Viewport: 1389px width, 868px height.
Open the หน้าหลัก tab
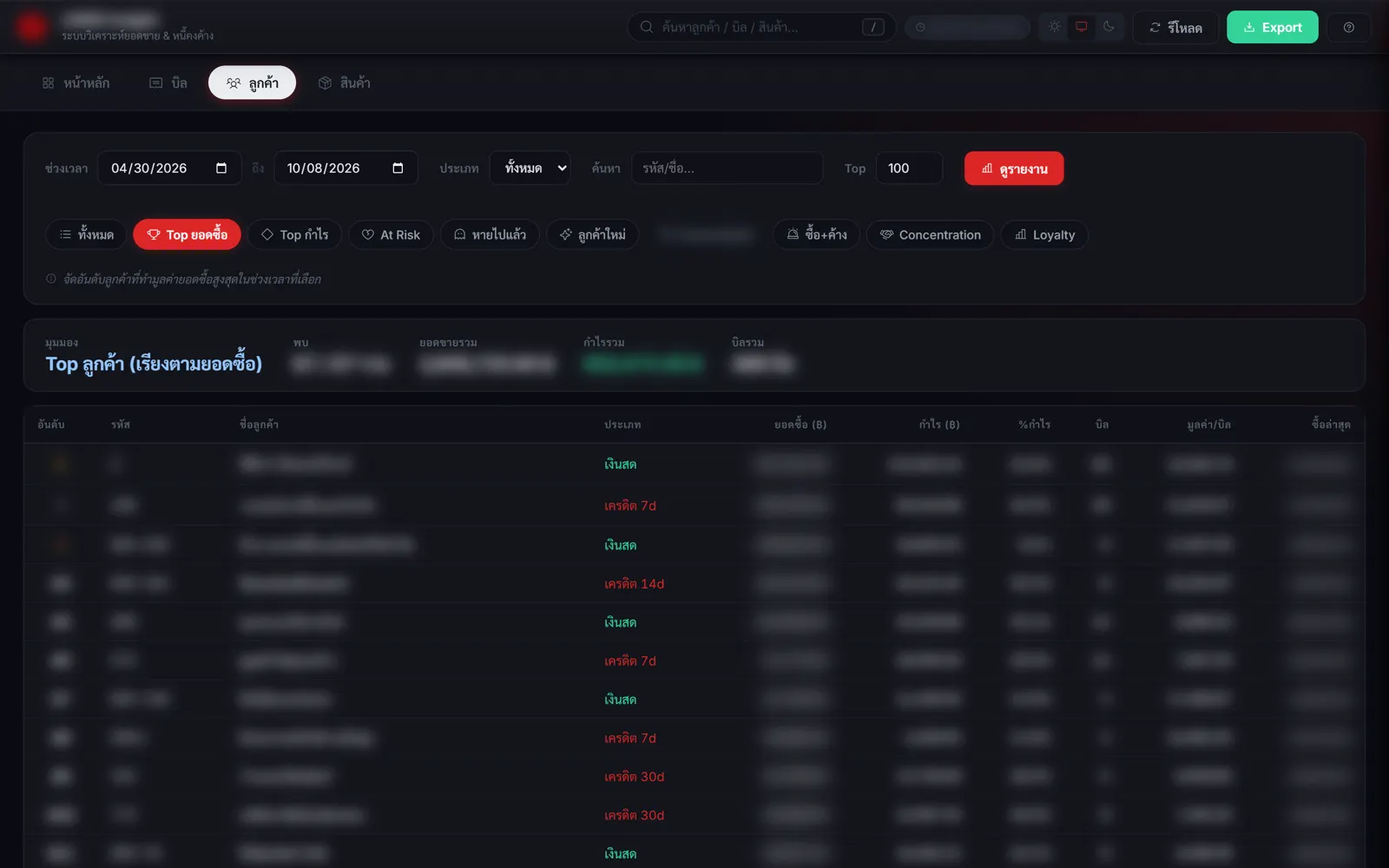[x=76, y=83]
